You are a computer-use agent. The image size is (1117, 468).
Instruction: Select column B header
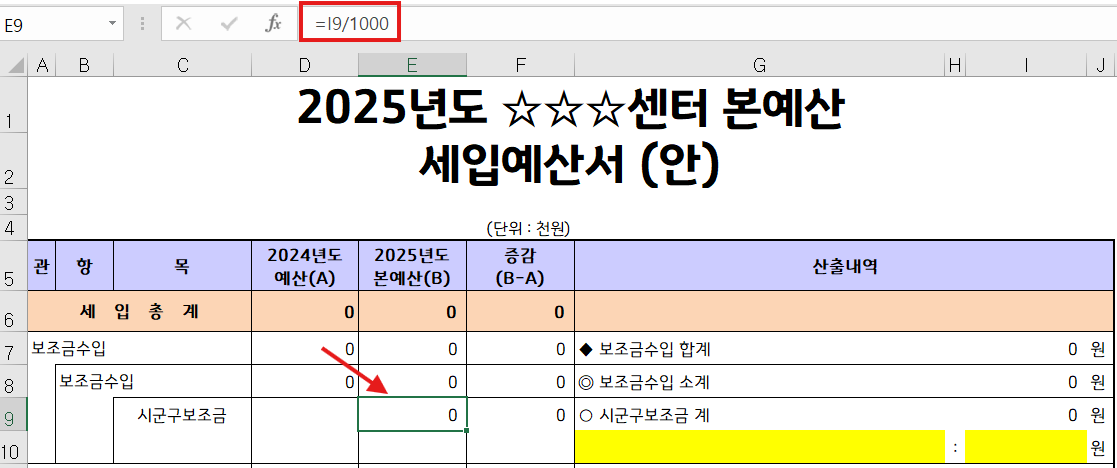[85, 66]
